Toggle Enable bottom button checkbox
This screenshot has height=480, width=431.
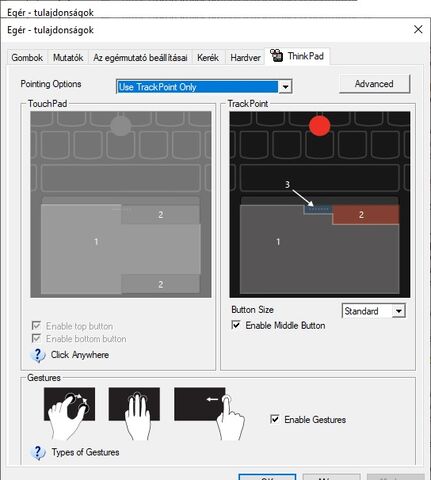[36, 339]
